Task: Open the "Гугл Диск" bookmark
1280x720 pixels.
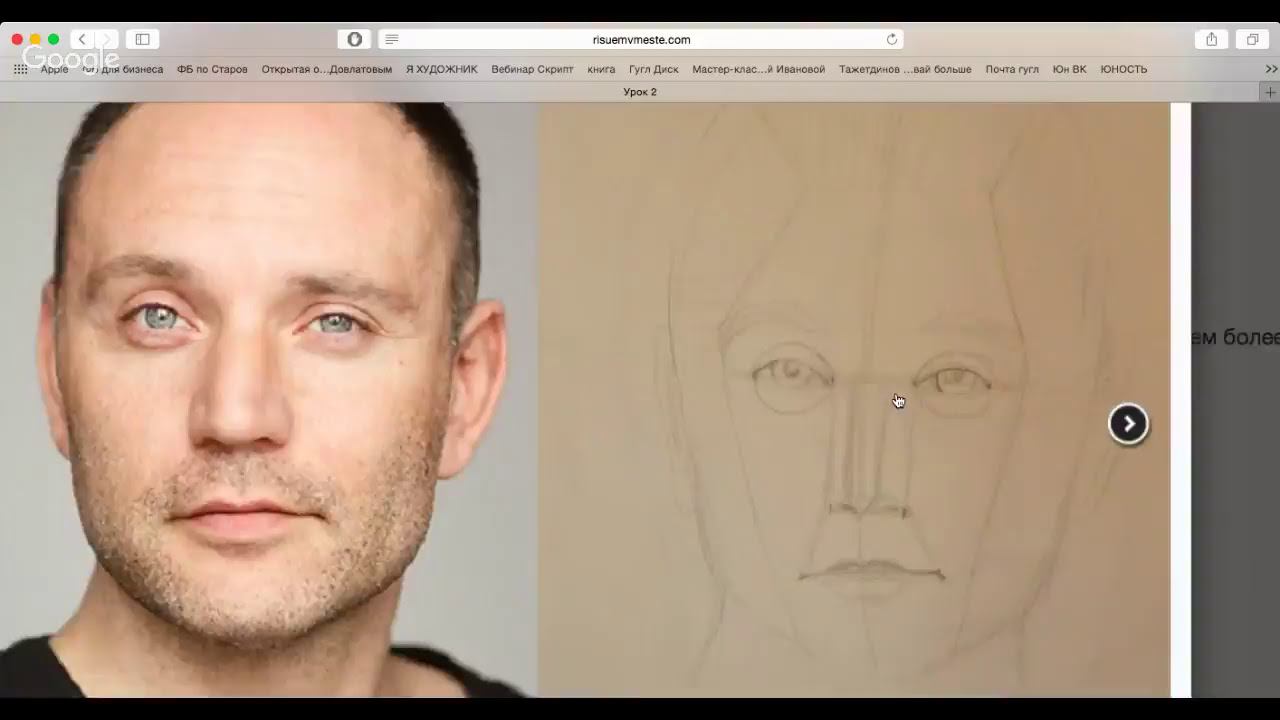Action: 653,69
